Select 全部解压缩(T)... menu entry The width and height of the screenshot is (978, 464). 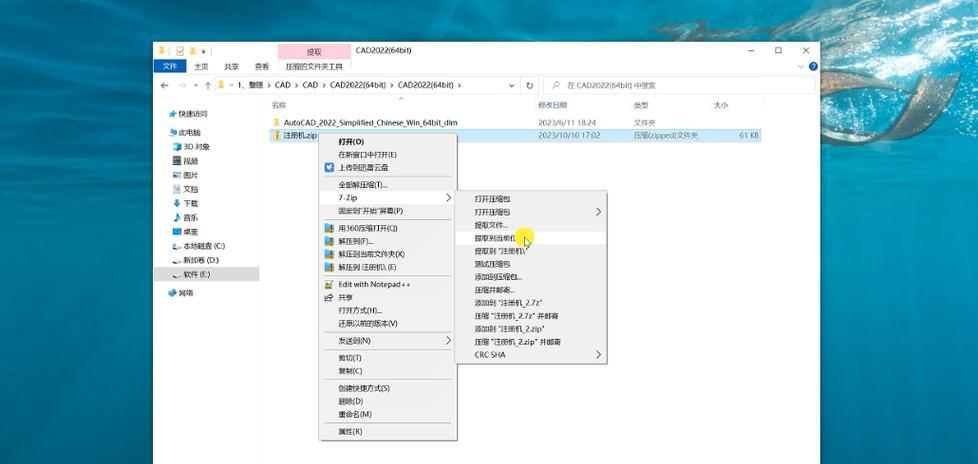point(362,185)
